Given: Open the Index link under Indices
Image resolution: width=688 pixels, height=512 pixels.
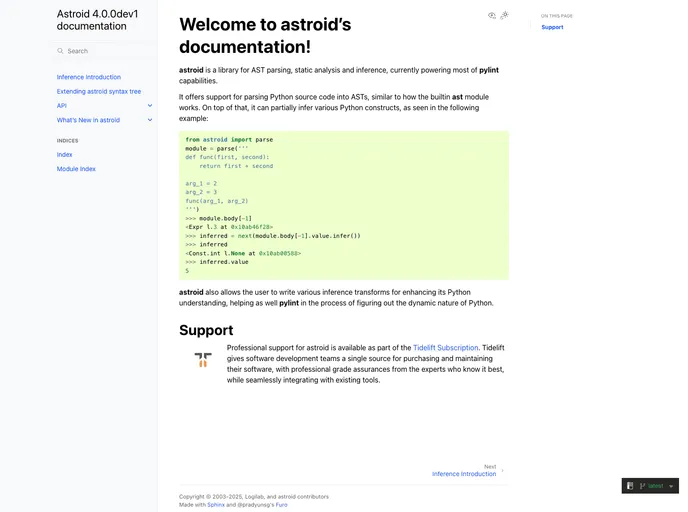Looking at the screenshot, I should 65,155.
